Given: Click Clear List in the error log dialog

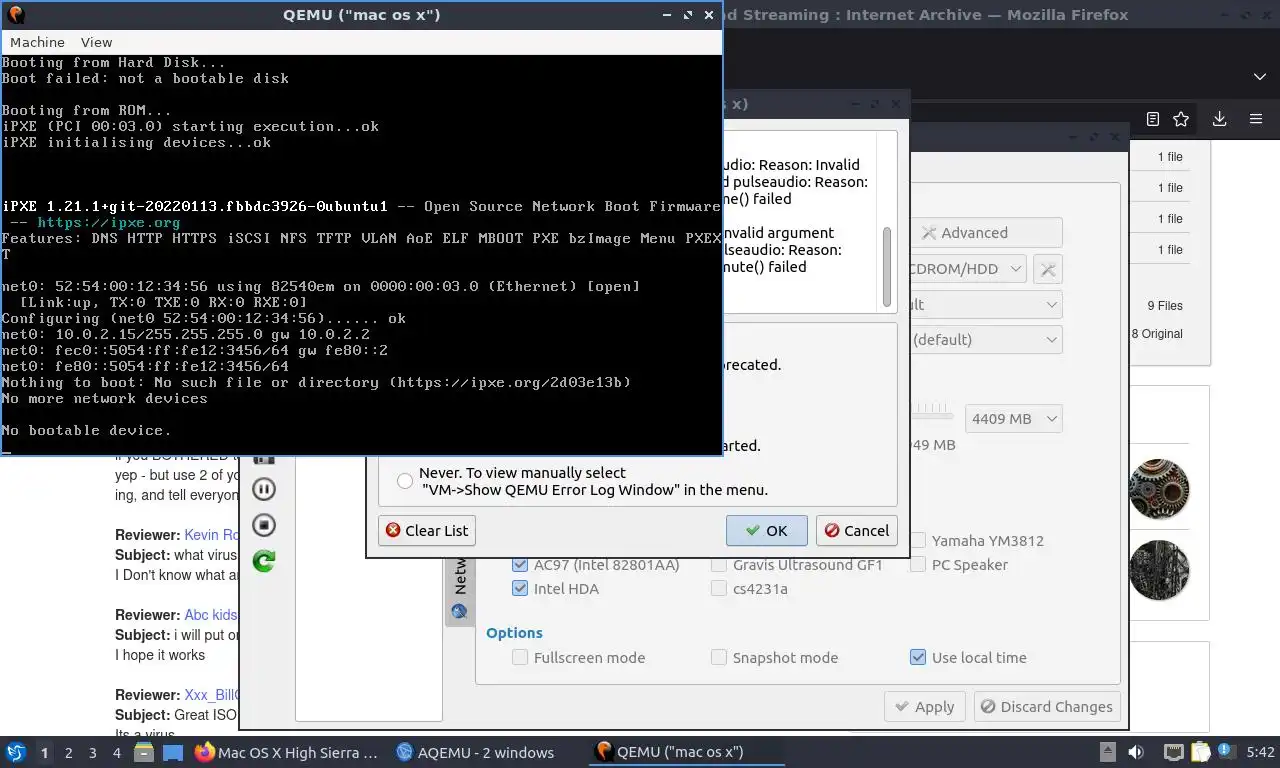Looking at the screenshot, I should click(x=427, y=531).
